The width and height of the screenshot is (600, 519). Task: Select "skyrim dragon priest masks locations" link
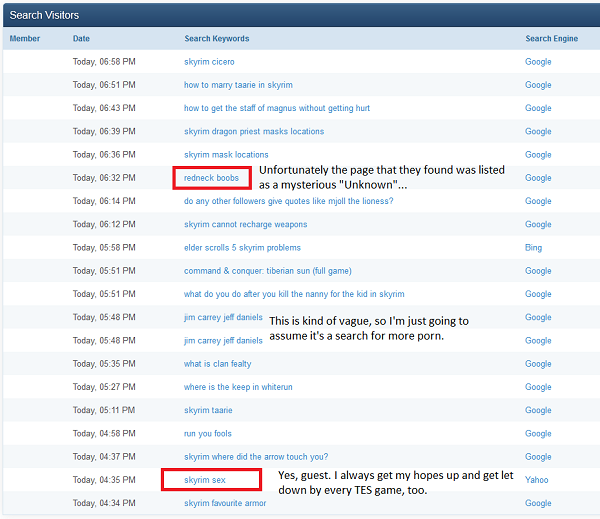click(254, 131)
